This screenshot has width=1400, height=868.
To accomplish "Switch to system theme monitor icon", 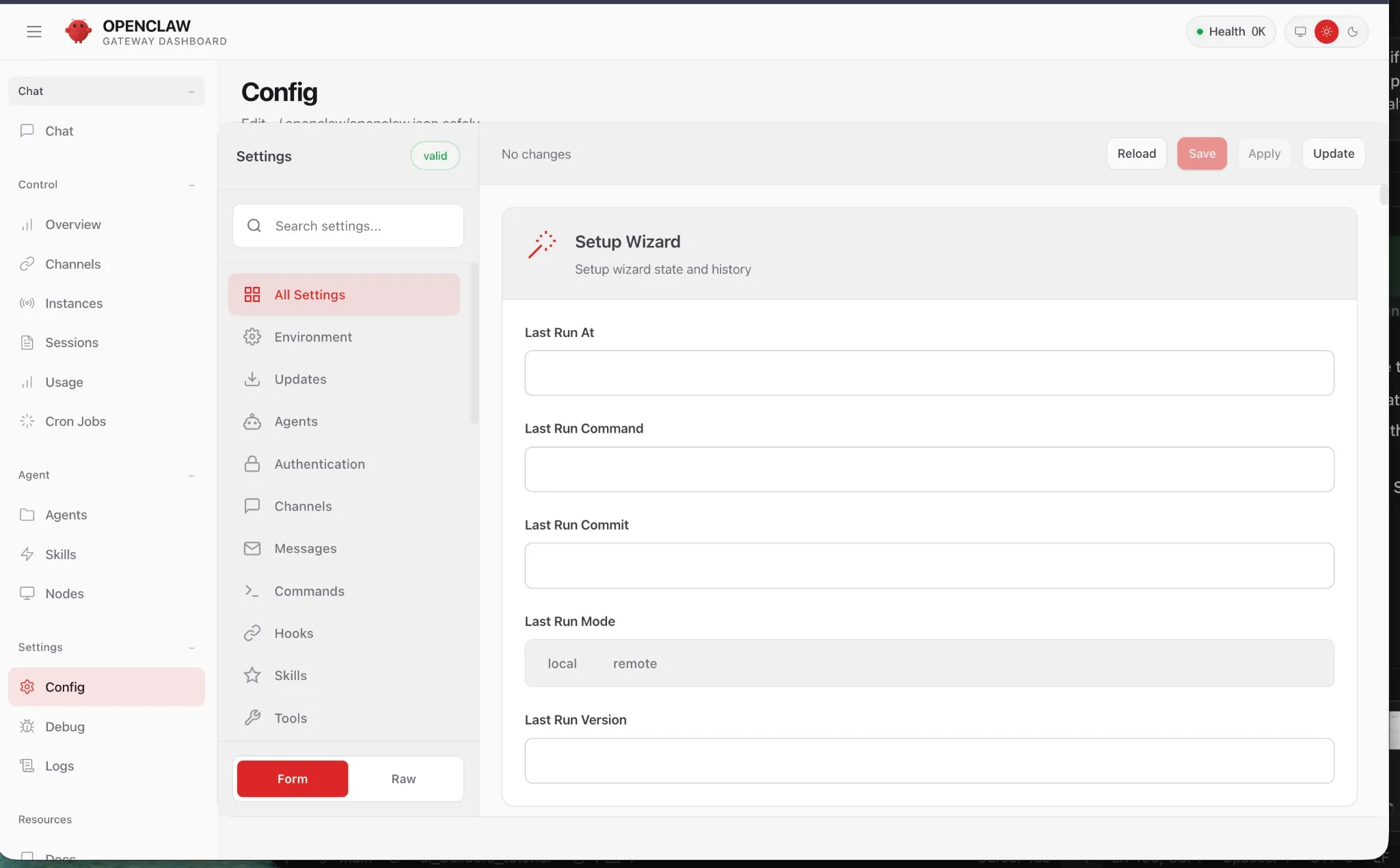I will (1300, 31).
